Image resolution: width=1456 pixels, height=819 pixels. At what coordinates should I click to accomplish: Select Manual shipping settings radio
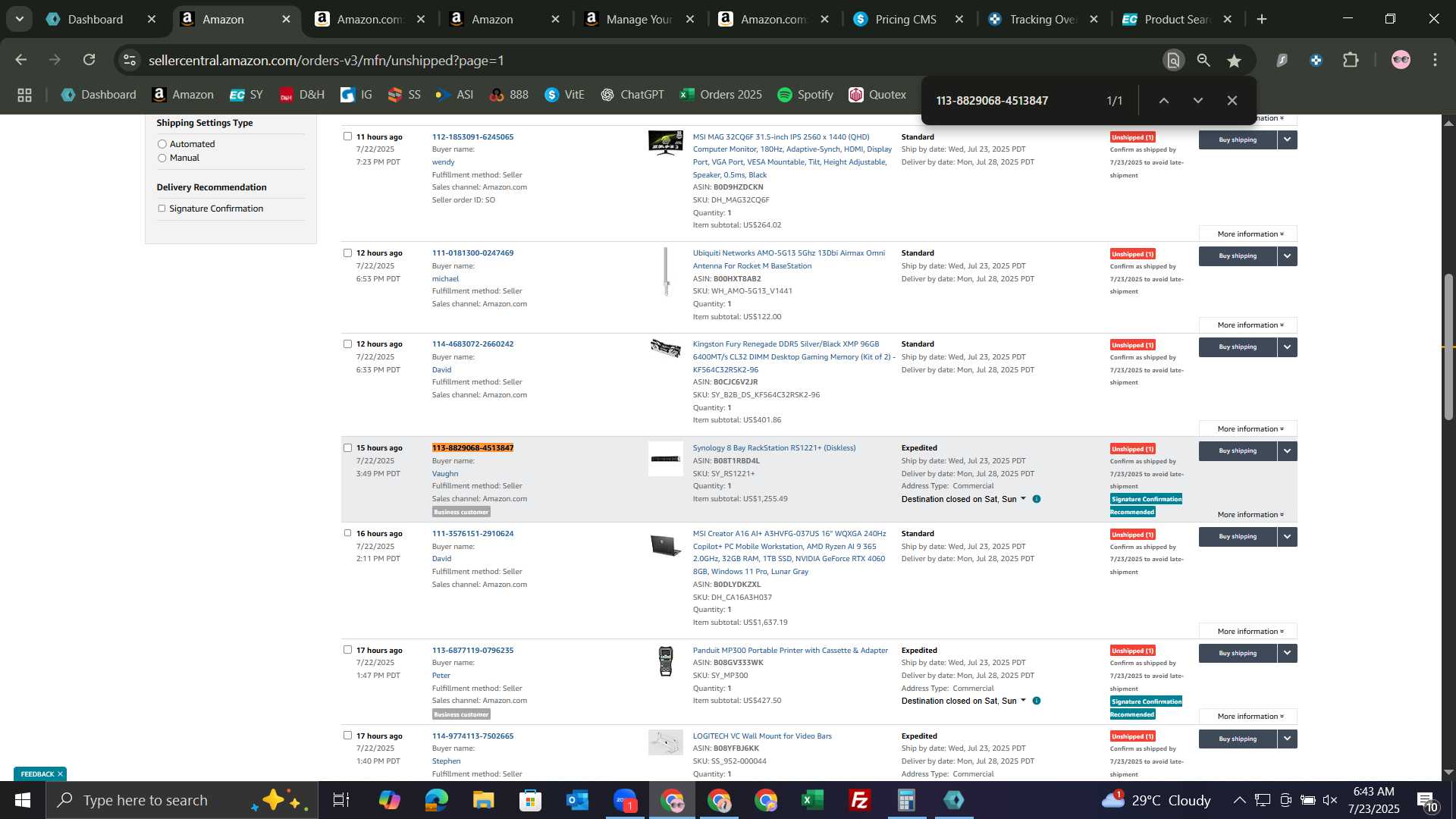coord(162,158)
